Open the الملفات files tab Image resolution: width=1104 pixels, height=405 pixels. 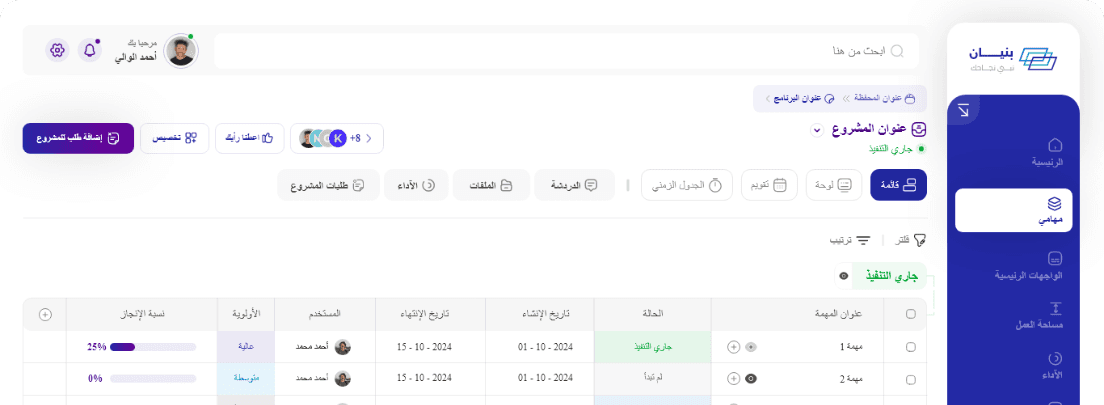(x=491, y=185)
